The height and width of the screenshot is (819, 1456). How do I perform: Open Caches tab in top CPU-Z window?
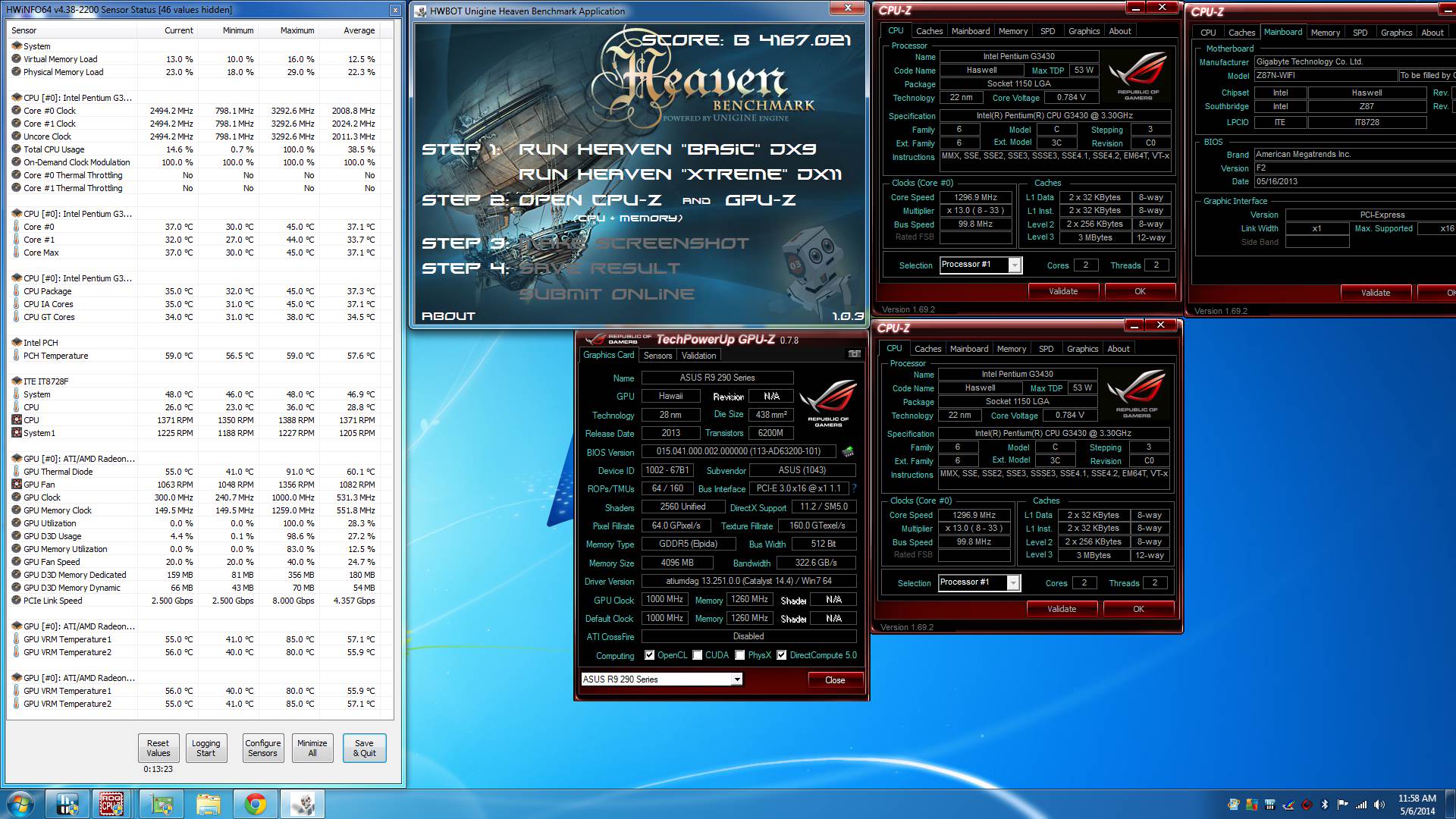[x=929, y=31]
